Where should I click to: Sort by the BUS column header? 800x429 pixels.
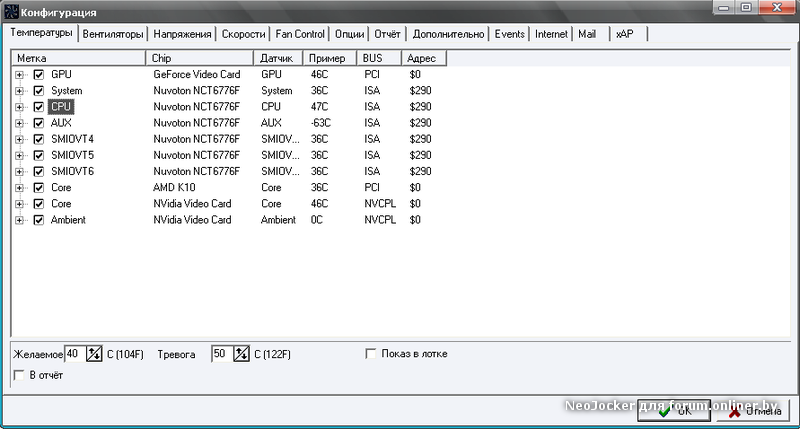(x=379, y=58)
